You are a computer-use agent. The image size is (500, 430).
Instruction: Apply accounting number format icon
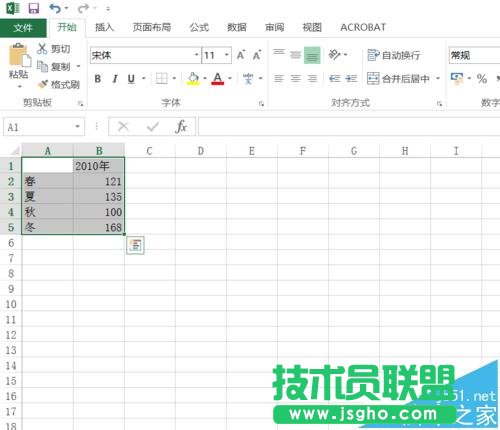[x=457, y=79]
